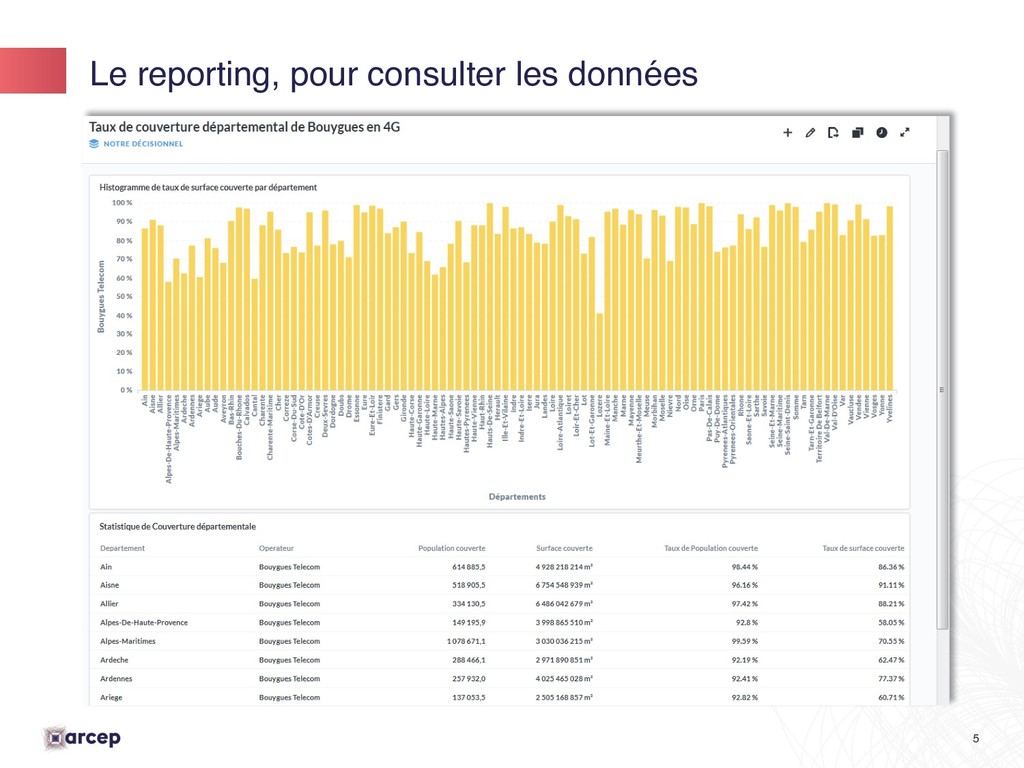This screenshot has height=768, width=1024.
Task: Open the Notre Décisionnel collection link
Action: coord(143,144)
